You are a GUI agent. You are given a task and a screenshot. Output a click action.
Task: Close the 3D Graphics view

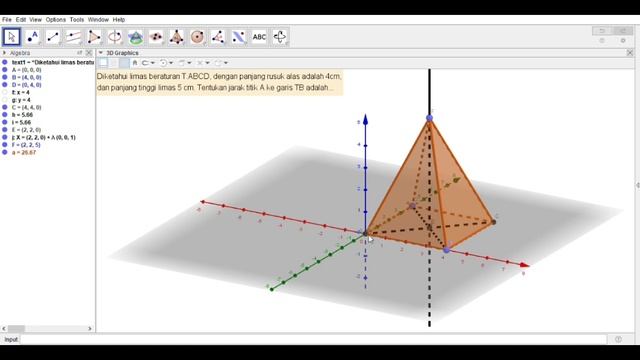630,53
